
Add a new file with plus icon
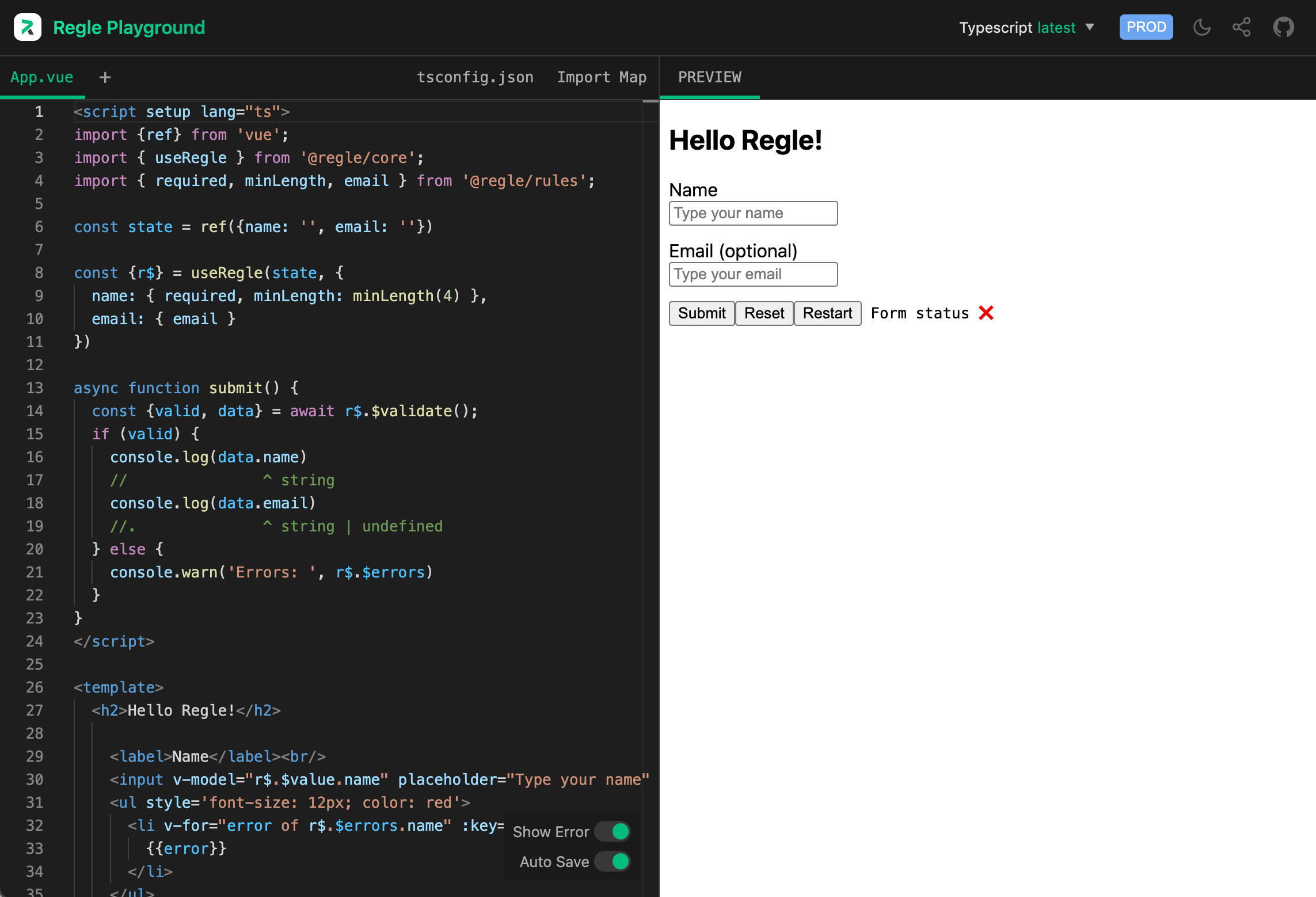point(105,77)
